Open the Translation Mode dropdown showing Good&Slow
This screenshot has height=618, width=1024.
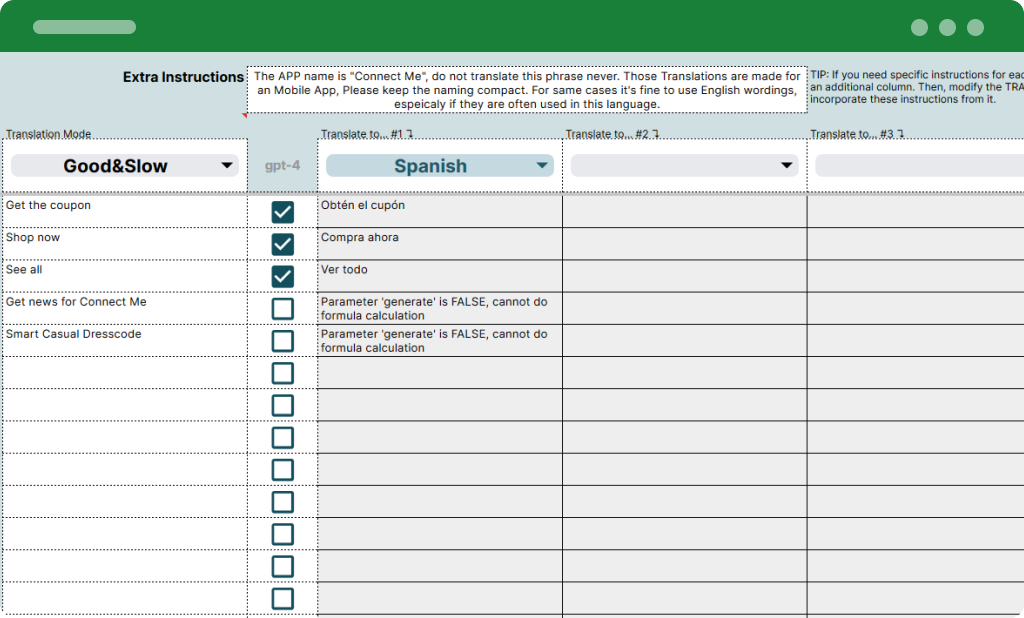pos(124,165)
